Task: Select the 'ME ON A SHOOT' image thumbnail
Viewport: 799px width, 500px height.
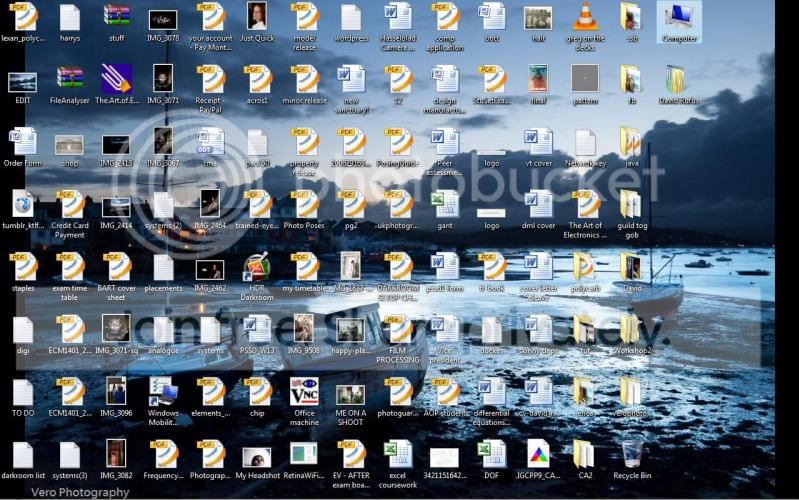Action: click(351, 395)
